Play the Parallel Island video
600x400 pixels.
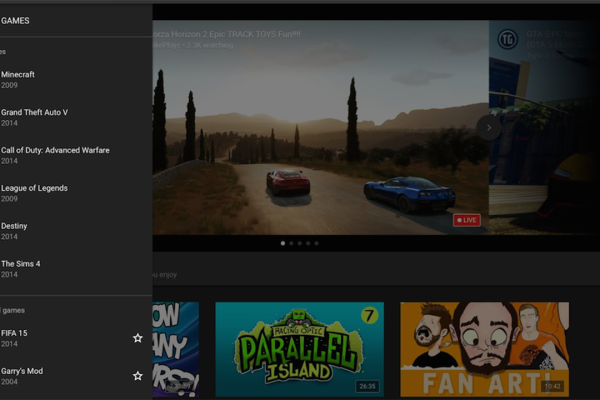300,349
